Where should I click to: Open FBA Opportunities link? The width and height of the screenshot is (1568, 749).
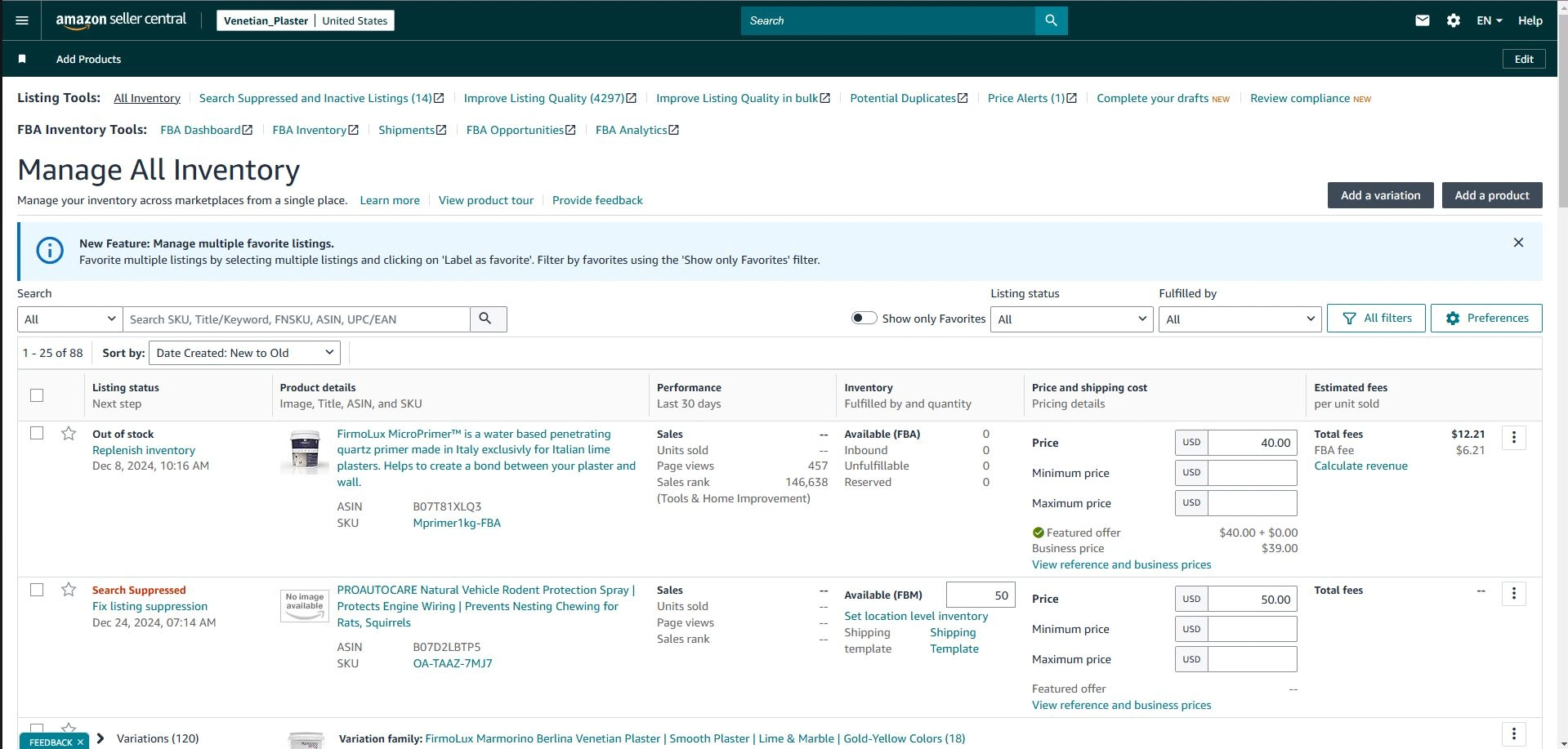click(521, 130)
